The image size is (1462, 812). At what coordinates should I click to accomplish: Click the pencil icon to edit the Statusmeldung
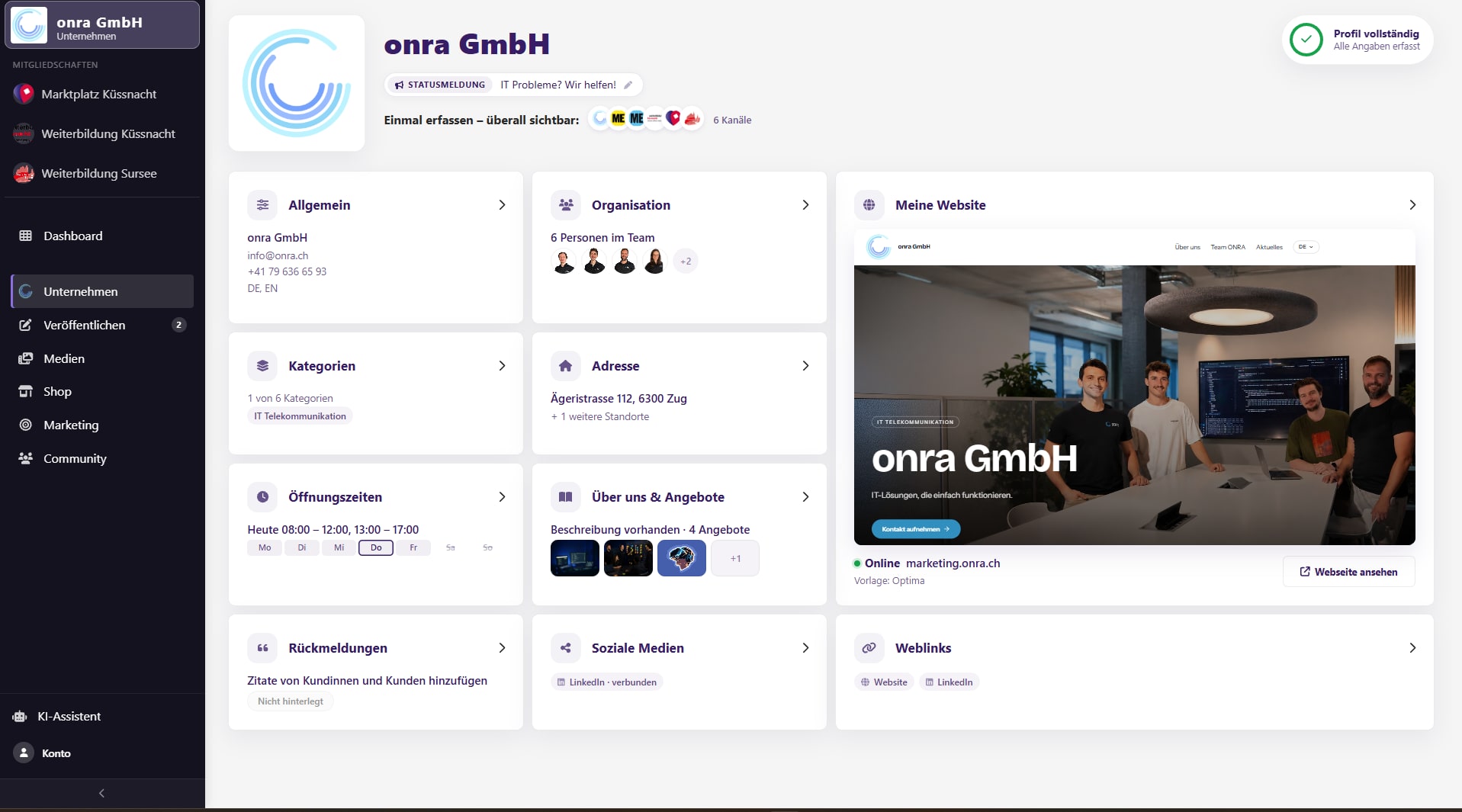click(x=628, y=85)
